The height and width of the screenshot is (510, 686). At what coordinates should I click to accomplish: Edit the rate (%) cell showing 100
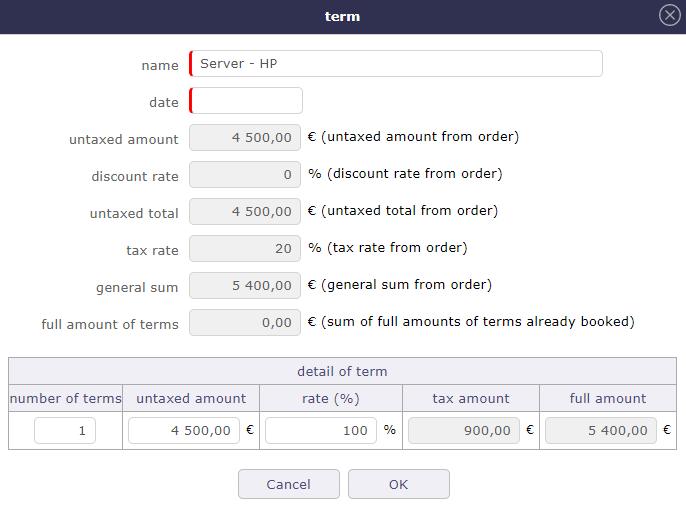(321, 430)
